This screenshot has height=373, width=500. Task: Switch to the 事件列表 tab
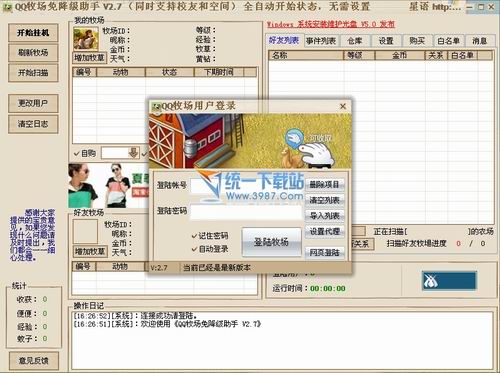pyautogui.click(x=321, y=41)
